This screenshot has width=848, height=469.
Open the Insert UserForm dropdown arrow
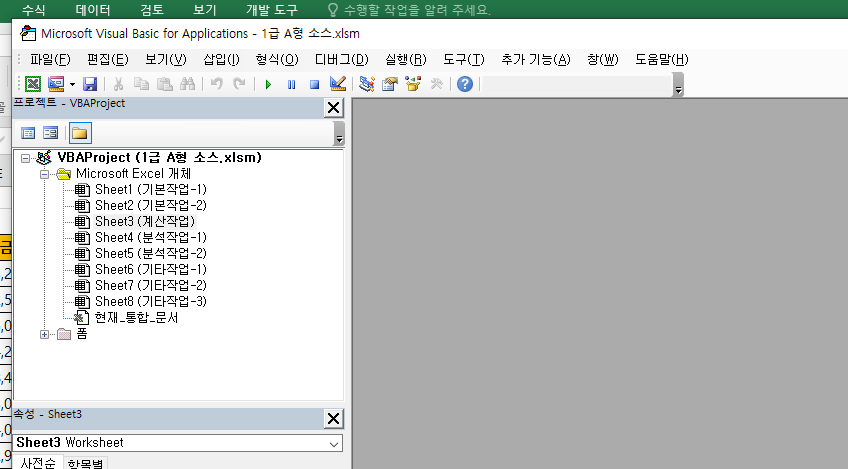click(x=72, y=84)
